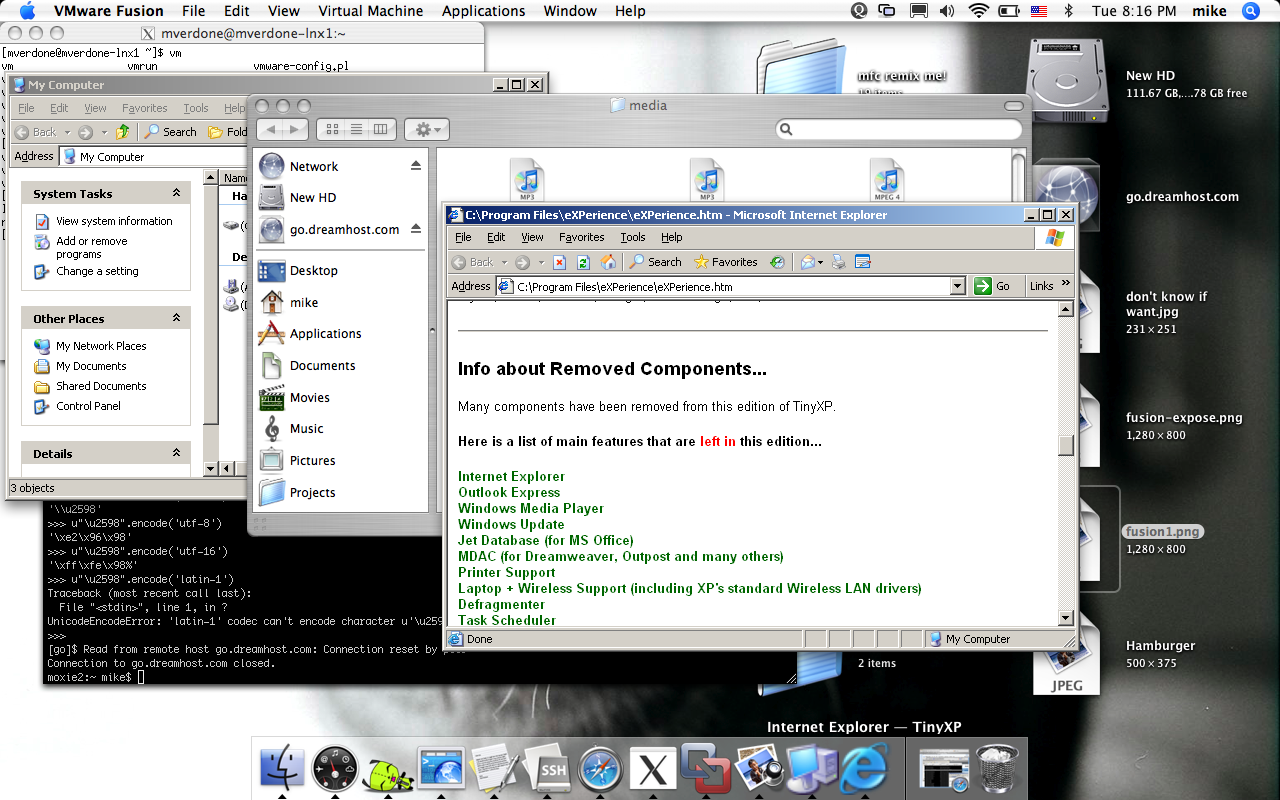Open the IE address bar dropdown arrow
Screen dimensions: 1280x800
pos(957,286)
